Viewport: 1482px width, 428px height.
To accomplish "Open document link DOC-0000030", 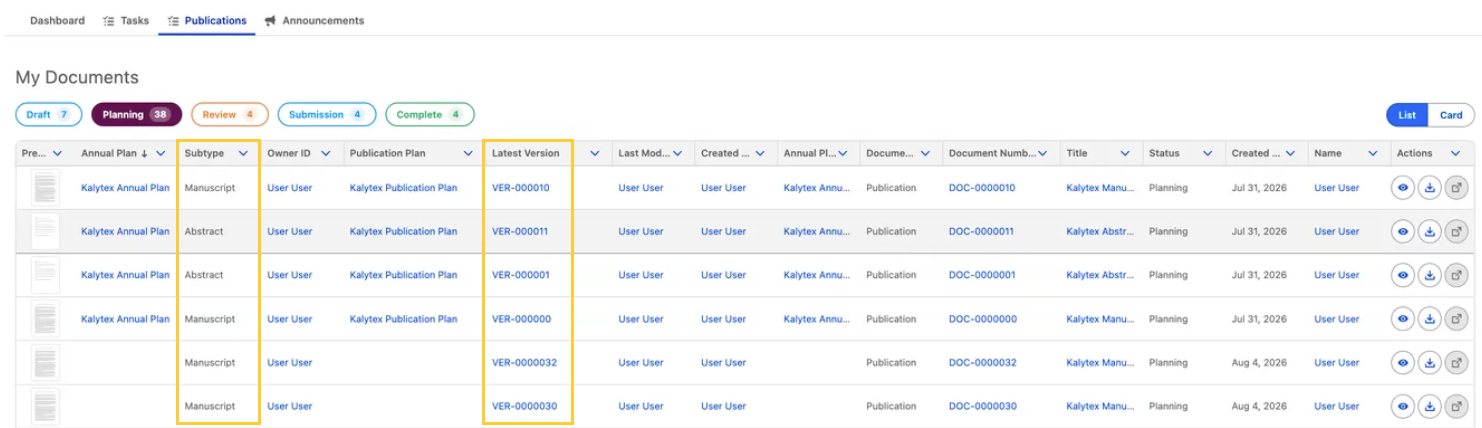I will tap(982, 406).
